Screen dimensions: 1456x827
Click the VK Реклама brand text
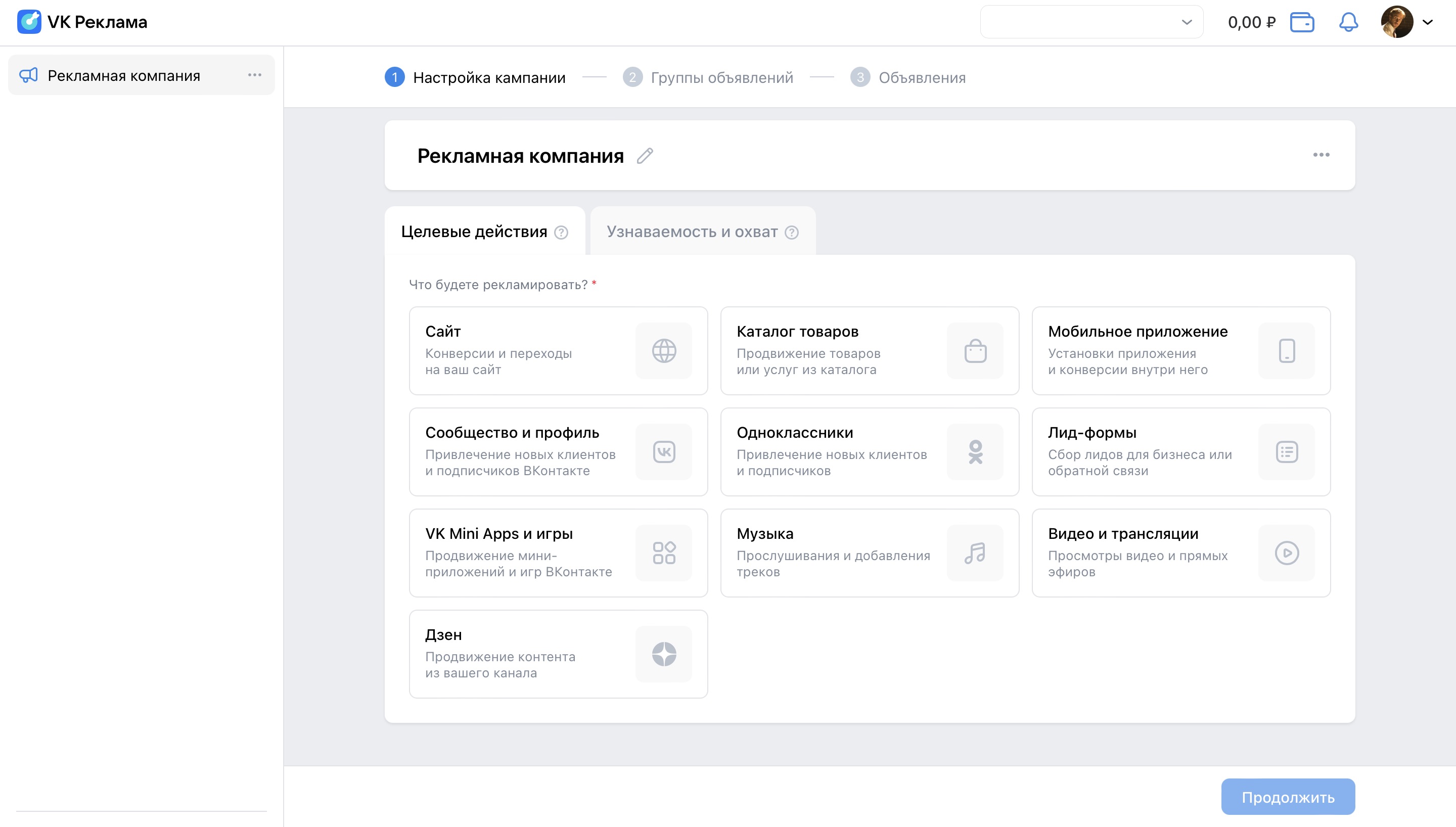click(x=97, y=22)
